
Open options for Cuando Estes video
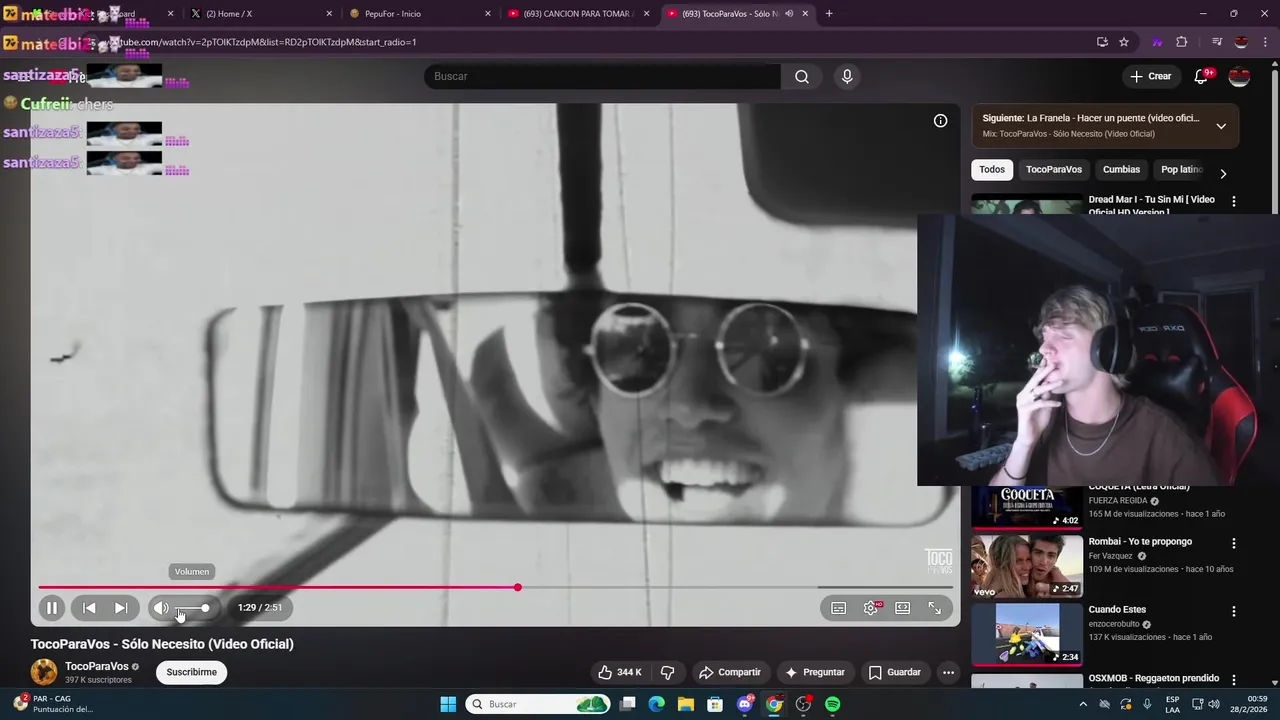pyautogui.click(x=1234, y=611)
